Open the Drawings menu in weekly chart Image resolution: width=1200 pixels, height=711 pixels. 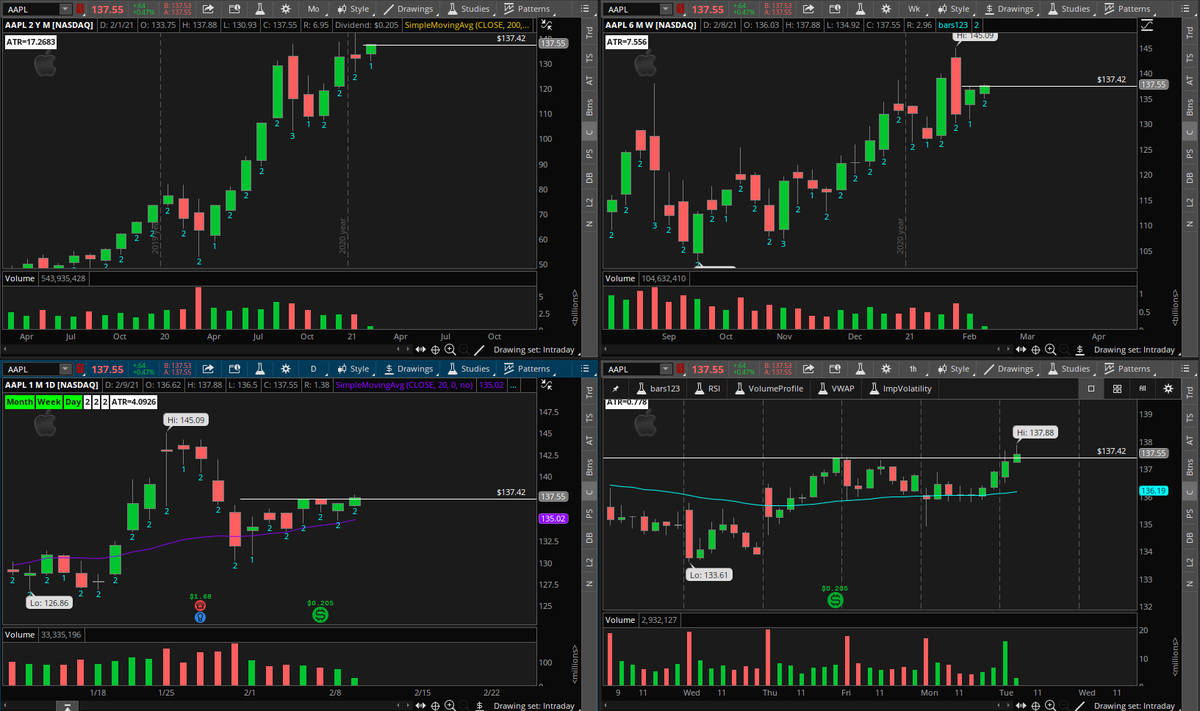[x=1009, y=9]
